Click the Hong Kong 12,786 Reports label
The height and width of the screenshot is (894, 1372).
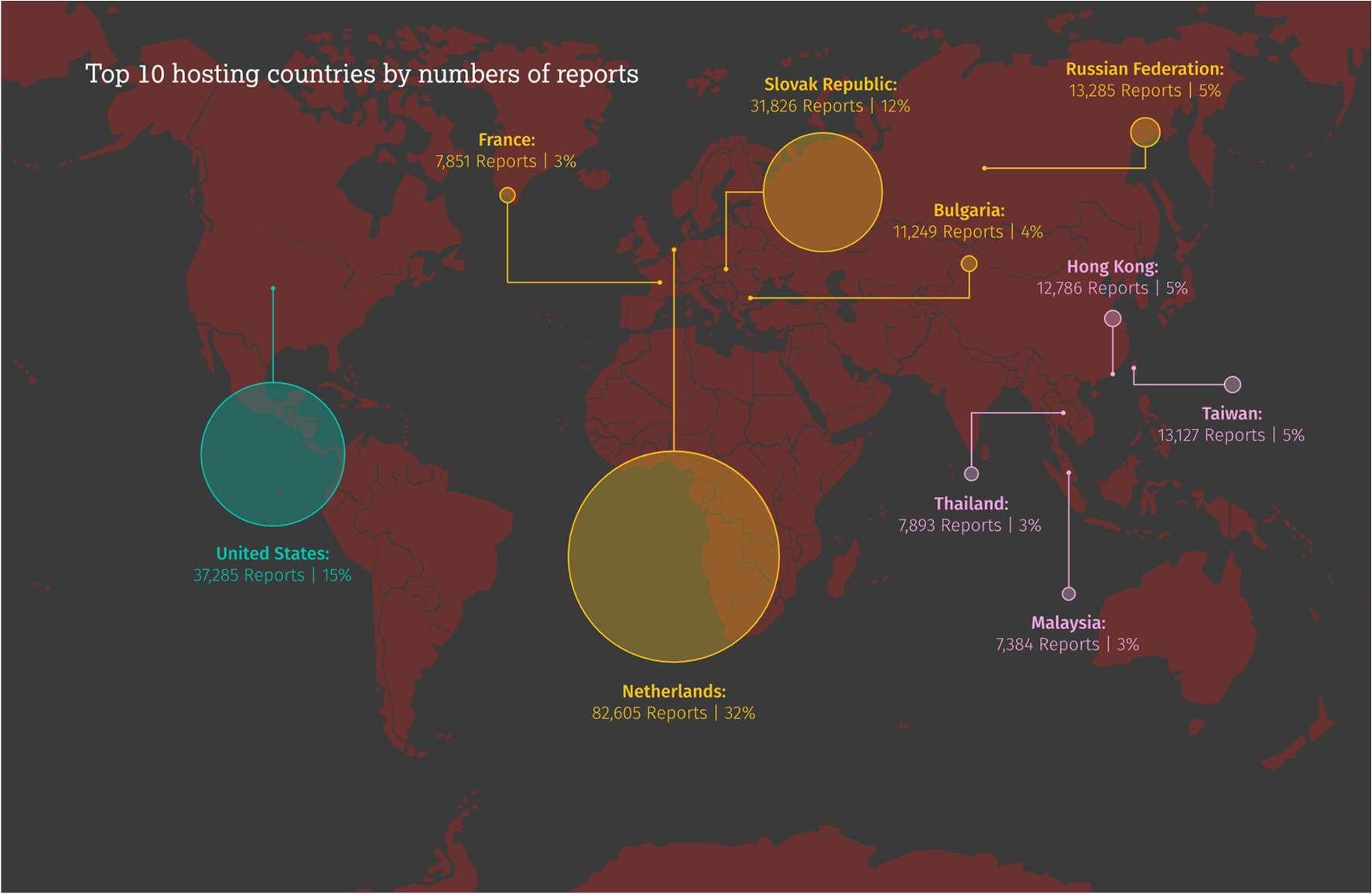pos(1112,278)
